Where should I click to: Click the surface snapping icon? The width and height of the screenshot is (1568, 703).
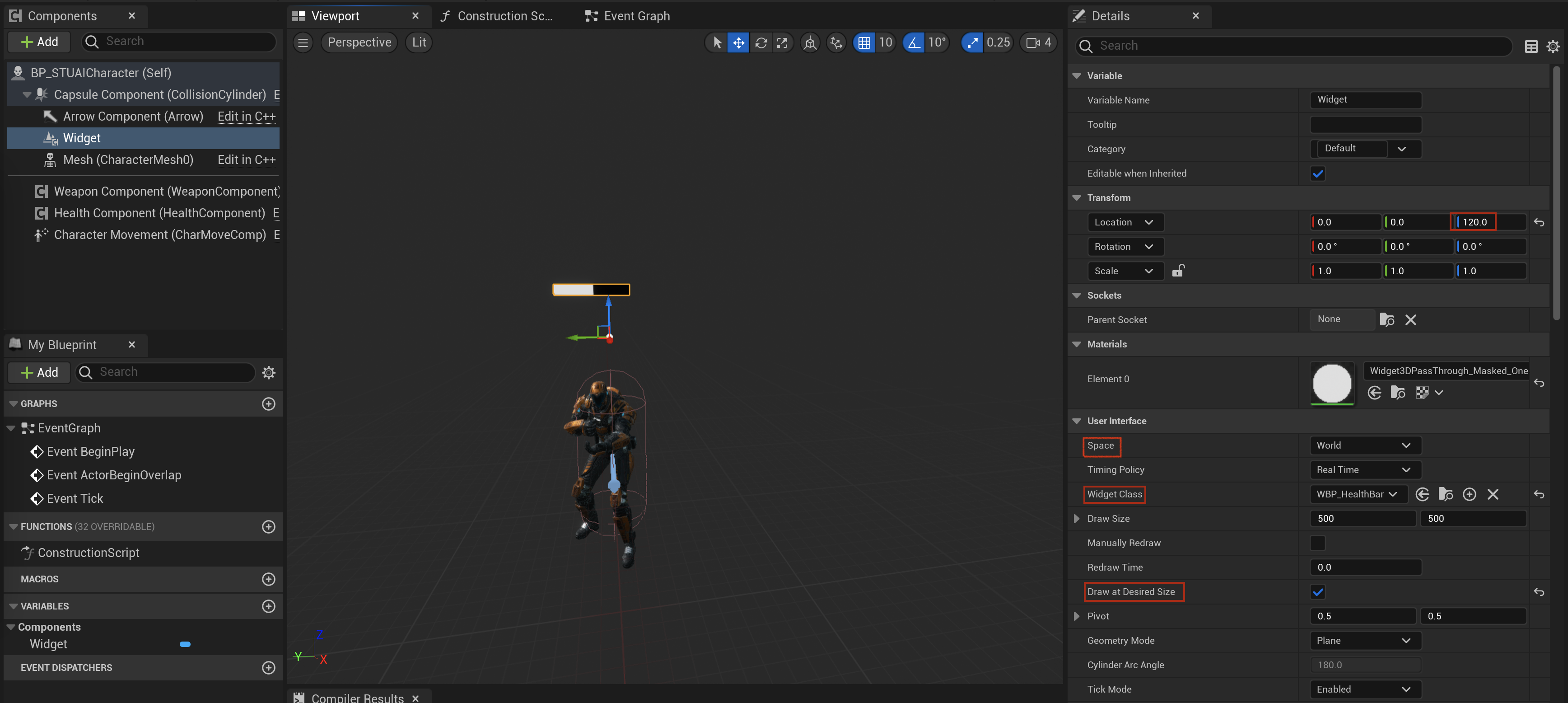836,42
